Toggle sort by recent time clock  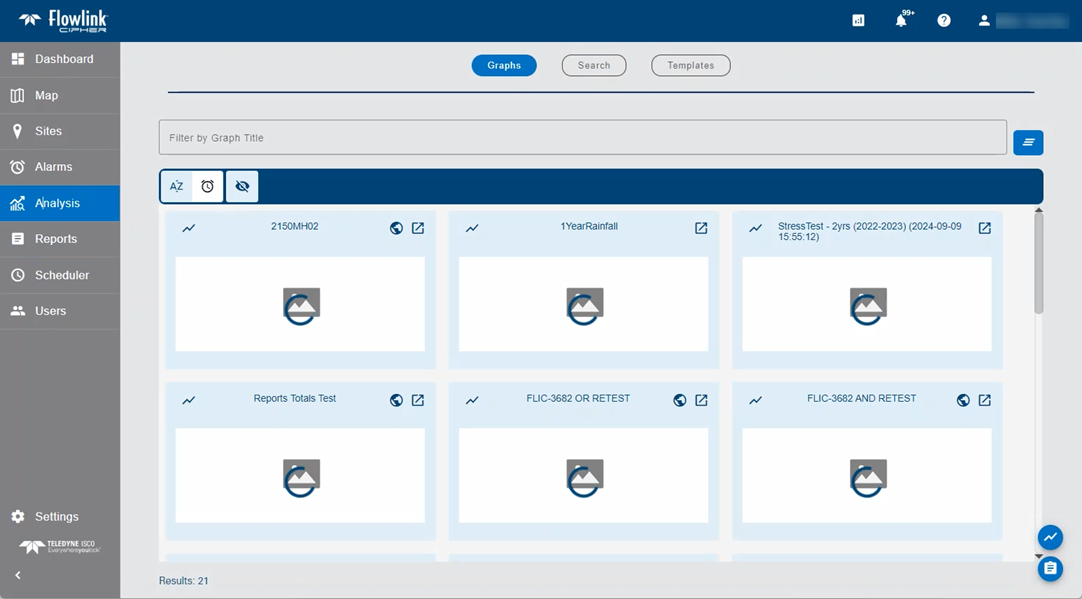(x=208, y=186)
